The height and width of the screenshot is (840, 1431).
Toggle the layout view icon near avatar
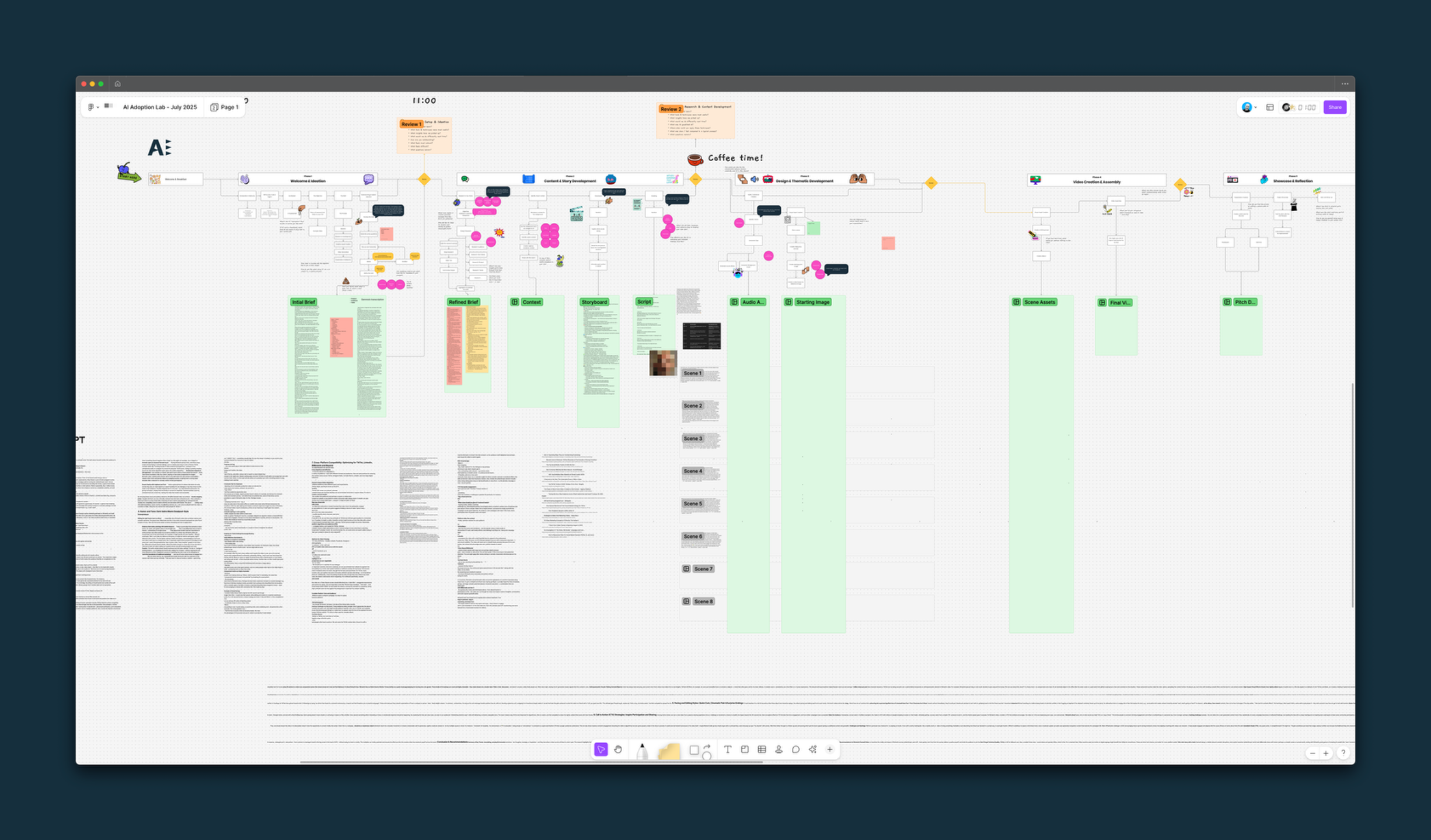point(1269,107)
